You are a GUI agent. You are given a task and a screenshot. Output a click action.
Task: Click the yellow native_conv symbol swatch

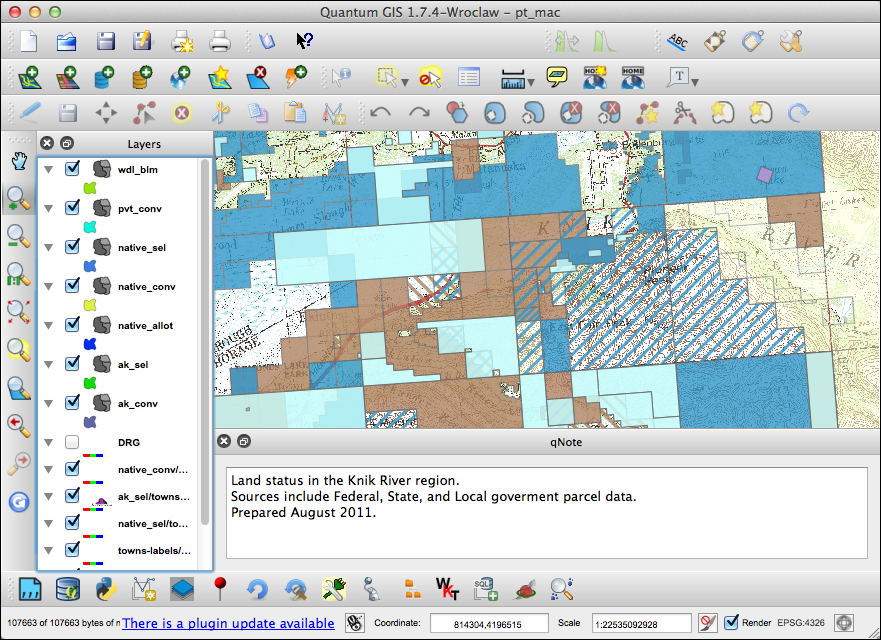pyautogui.click(x=90, y=305)
